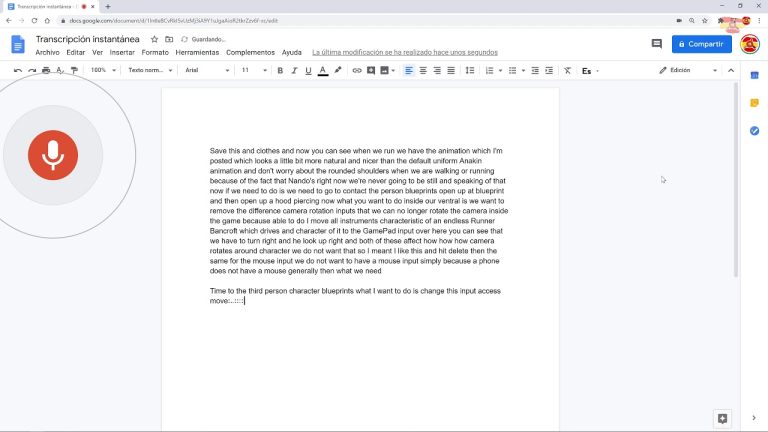
Task: Run spell check with the A-check icon
Action: point(60,71)
